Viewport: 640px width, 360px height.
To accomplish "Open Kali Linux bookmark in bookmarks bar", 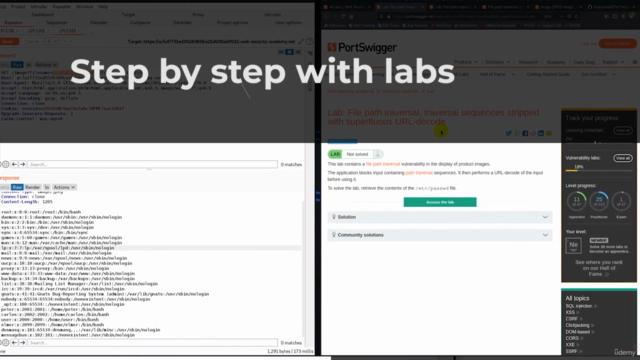I will pos(336,25).
